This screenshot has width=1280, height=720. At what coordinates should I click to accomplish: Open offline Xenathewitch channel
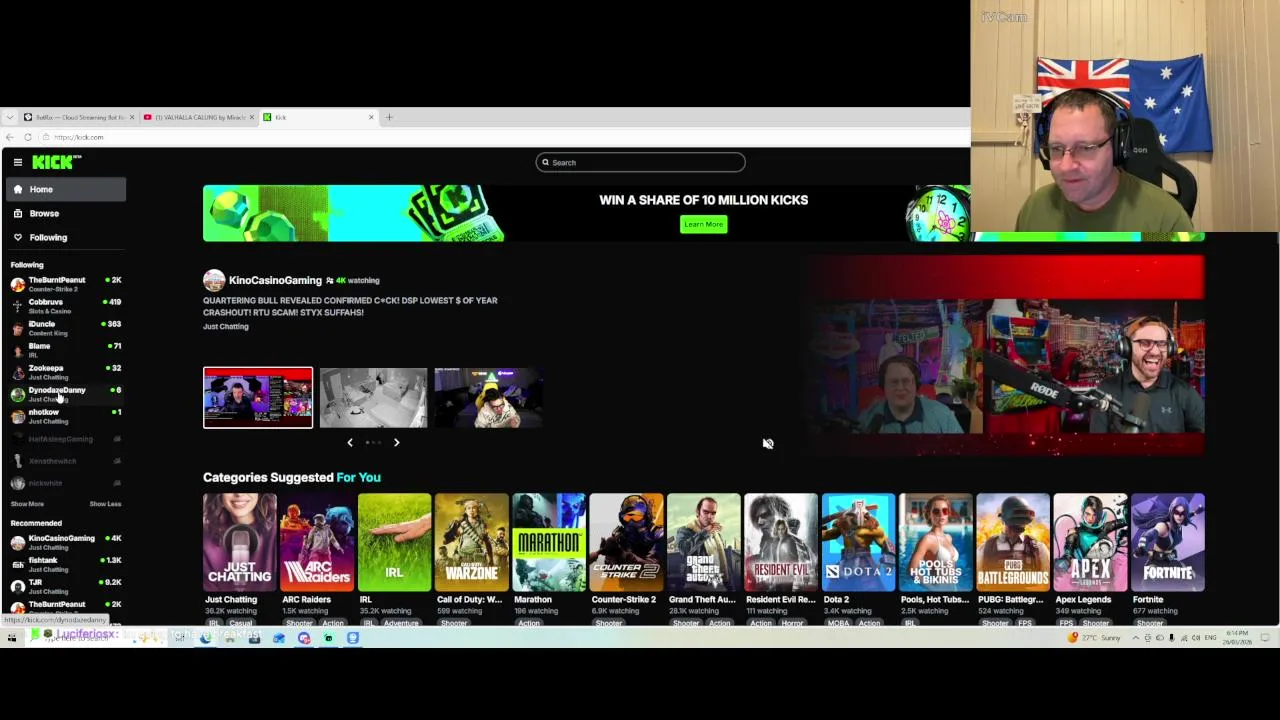(65, 461)
